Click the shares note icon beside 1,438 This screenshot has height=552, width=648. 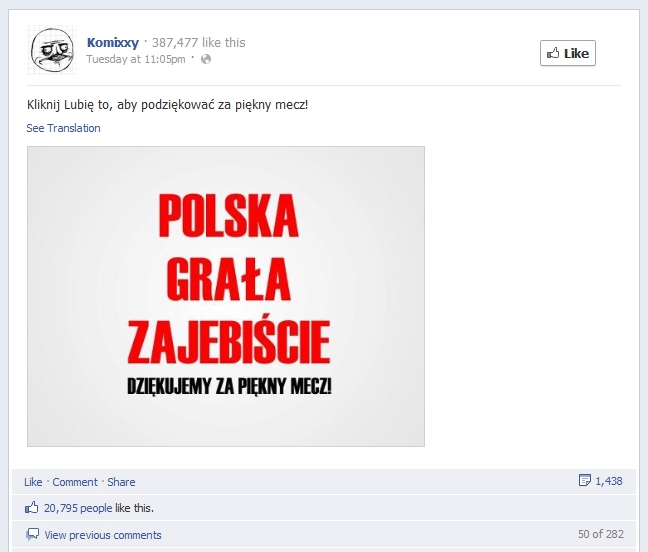click(x=585, y=480)
